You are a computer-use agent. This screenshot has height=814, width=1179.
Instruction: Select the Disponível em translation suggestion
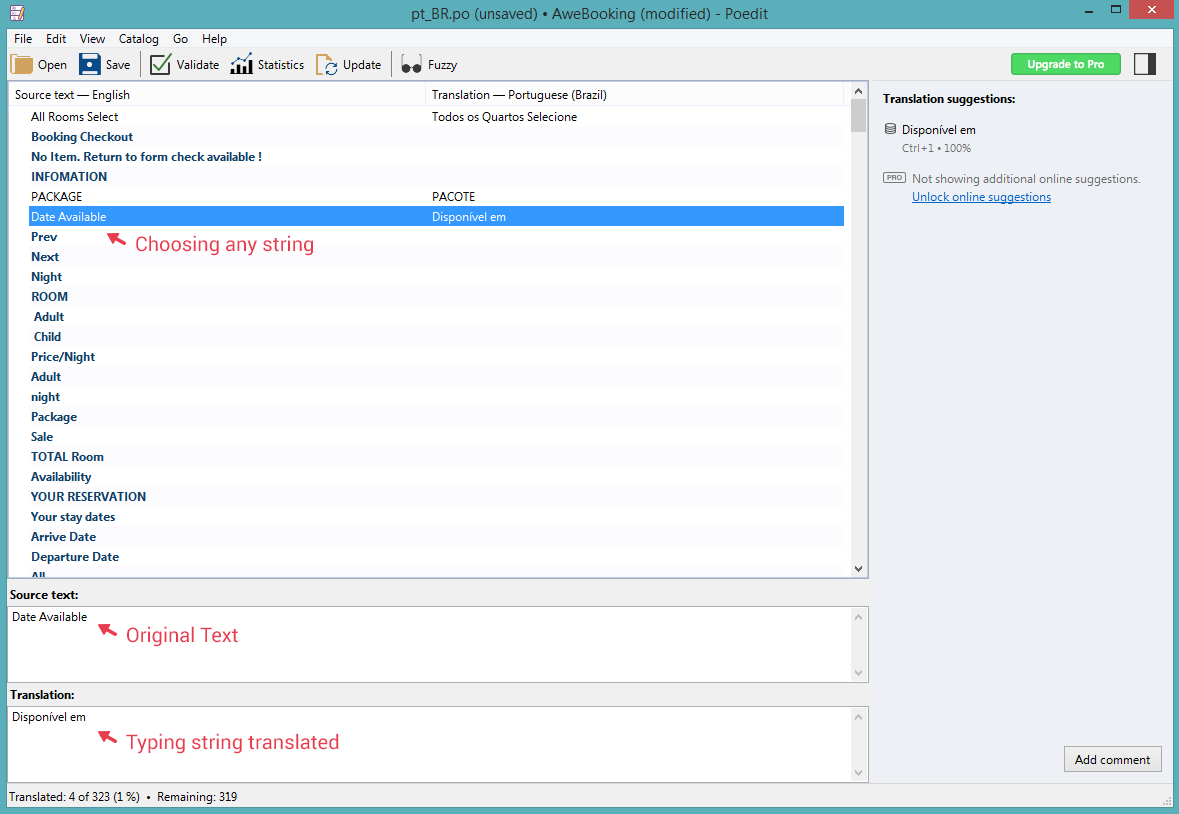click(937, 129)
